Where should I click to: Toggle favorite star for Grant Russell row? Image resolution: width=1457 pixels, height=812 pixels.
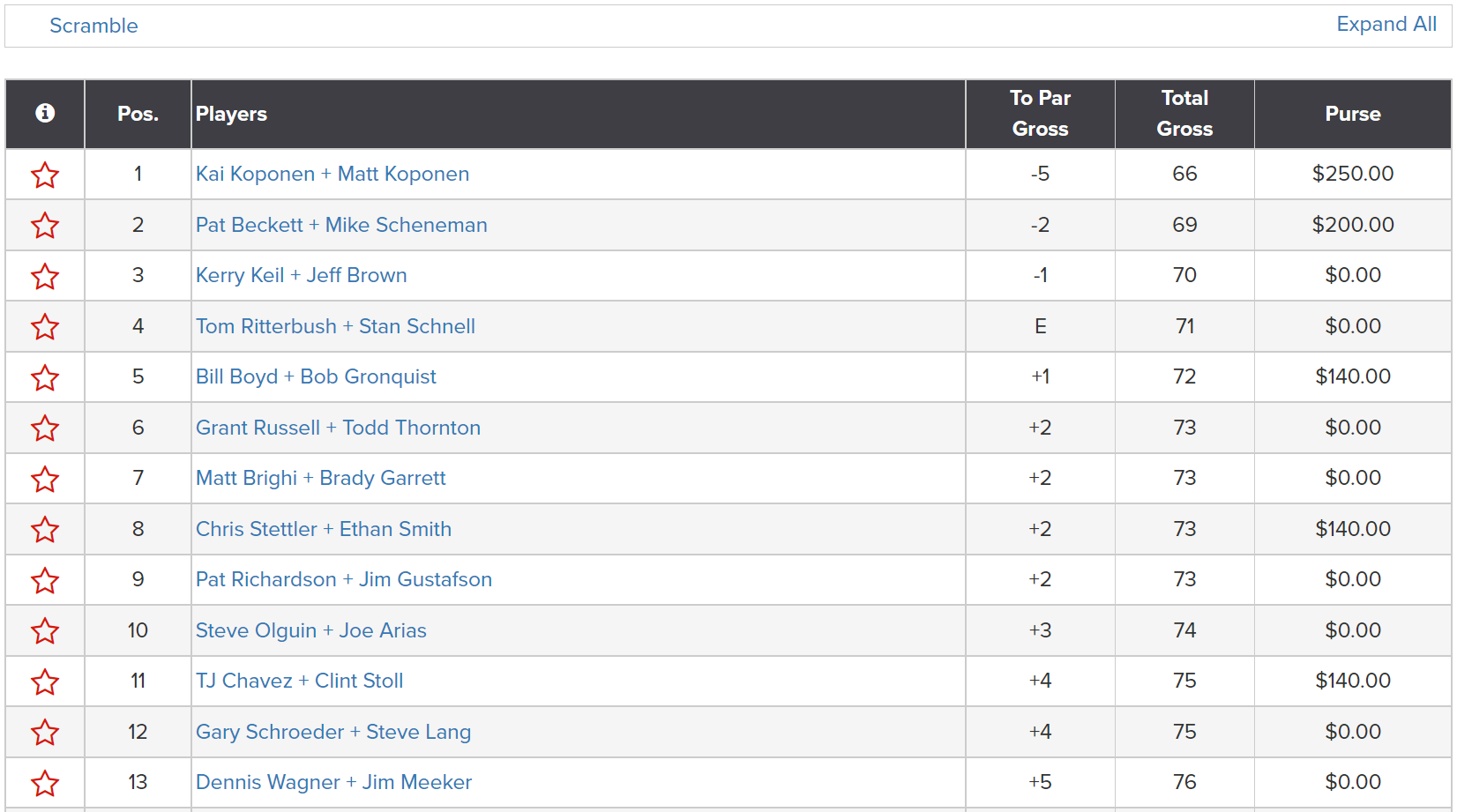coord(45,428)
